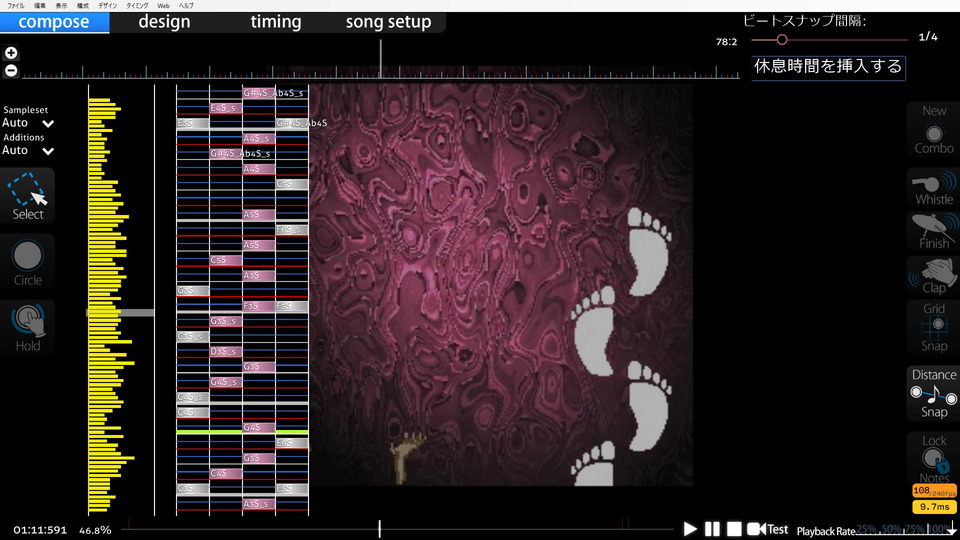Click the 01:11:591 timestamp
The image size is (960, 540).
pos(40,530)
